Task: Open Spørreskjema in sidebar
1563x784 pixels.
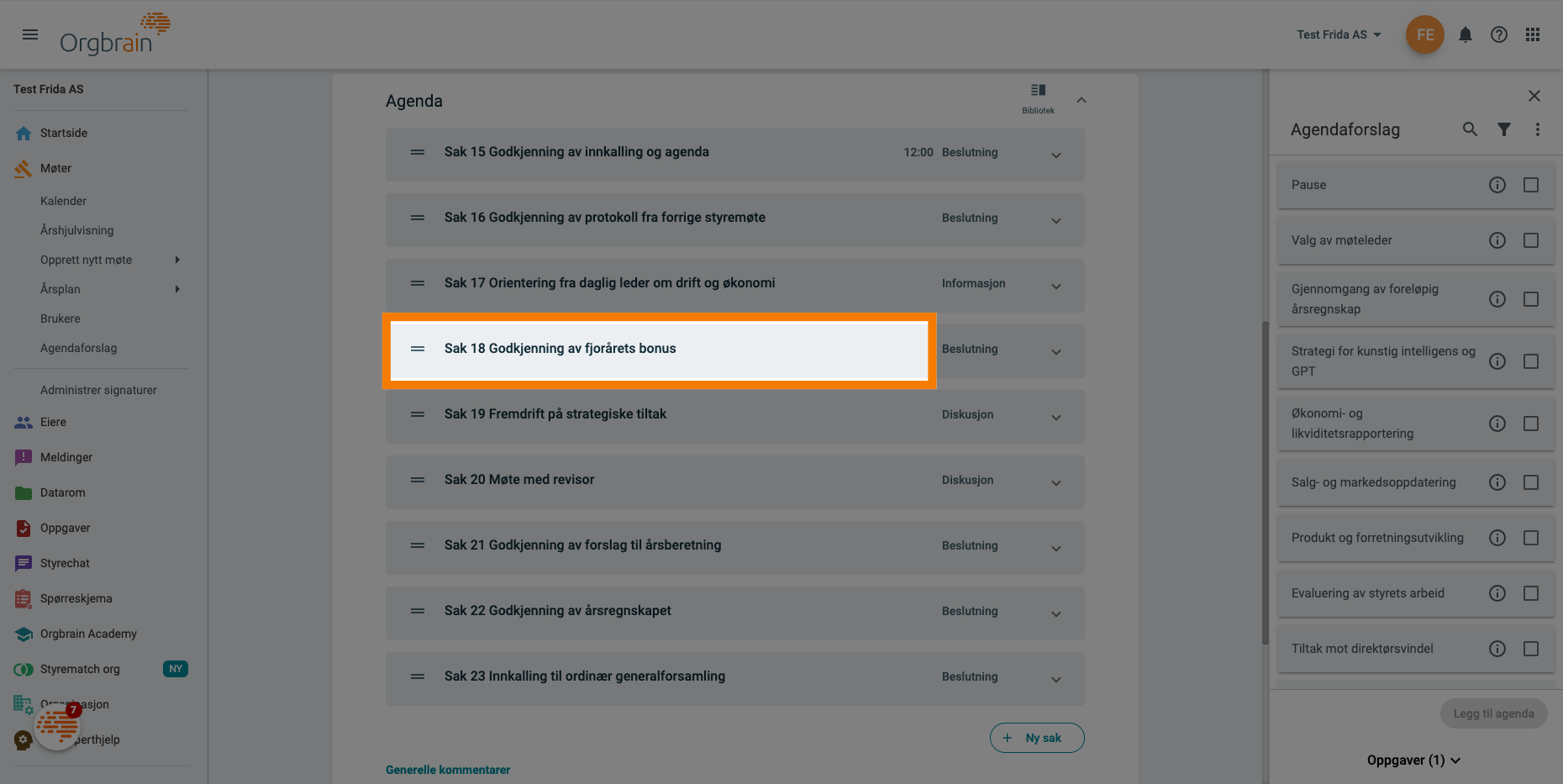Action: point(76,598)
